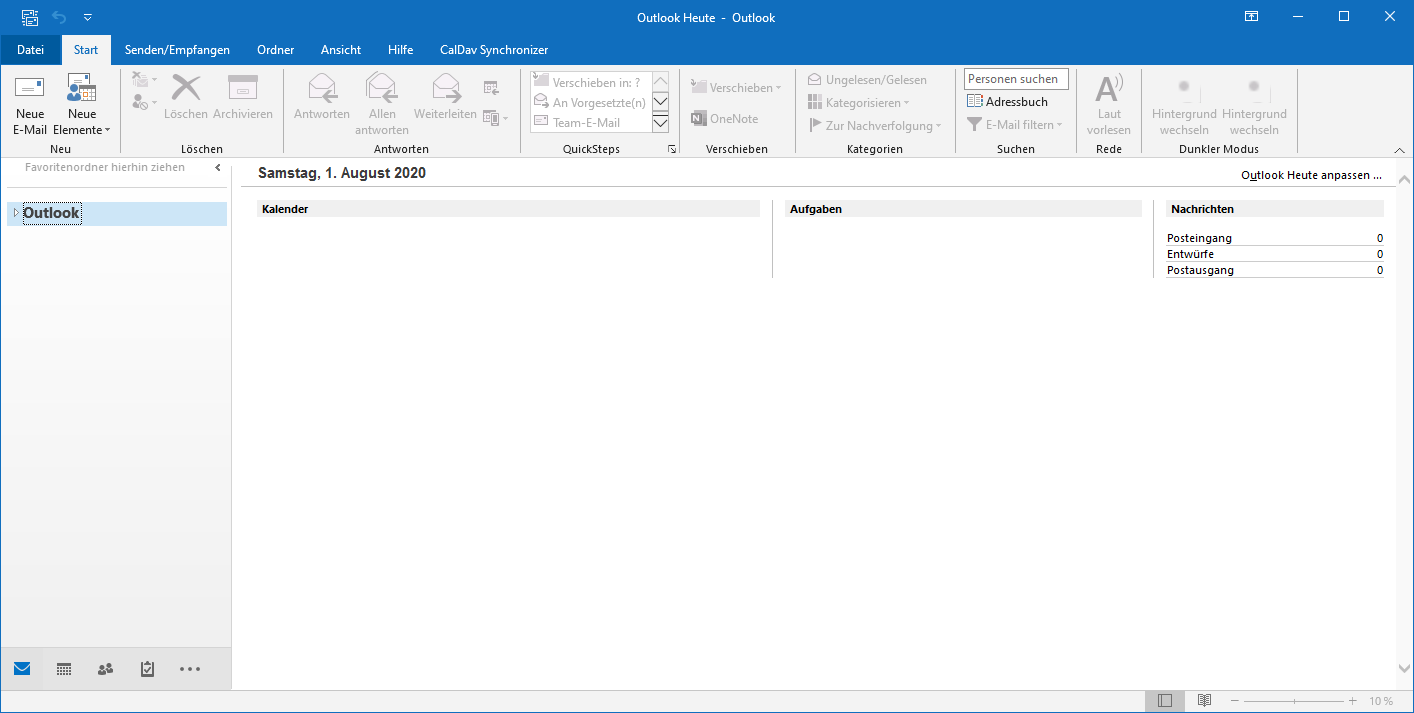Screen dimensions: 1414x713
Task: Click the 'Samstag, 1. August 2020' date
Action: point(342,173)
